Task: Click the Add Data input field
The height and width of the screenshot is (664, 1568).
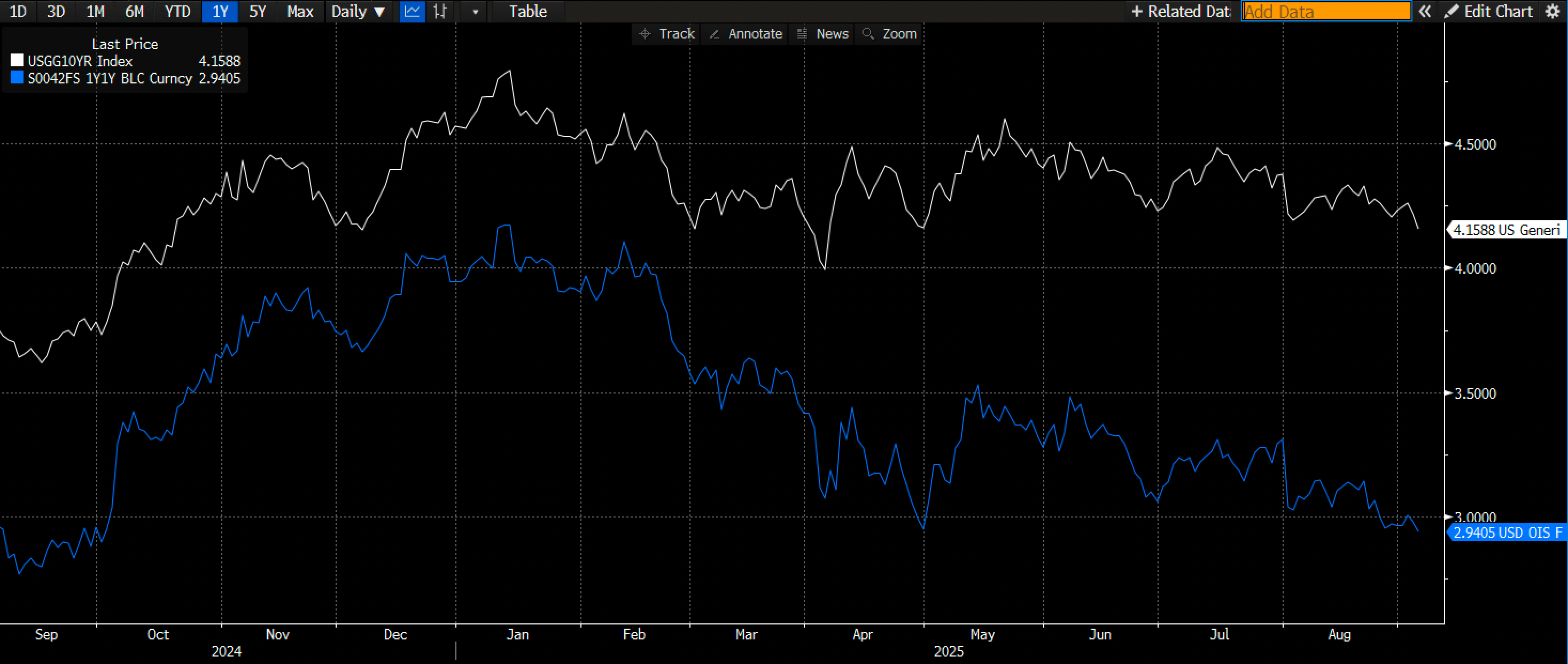Action: [x=1326, y=12]
